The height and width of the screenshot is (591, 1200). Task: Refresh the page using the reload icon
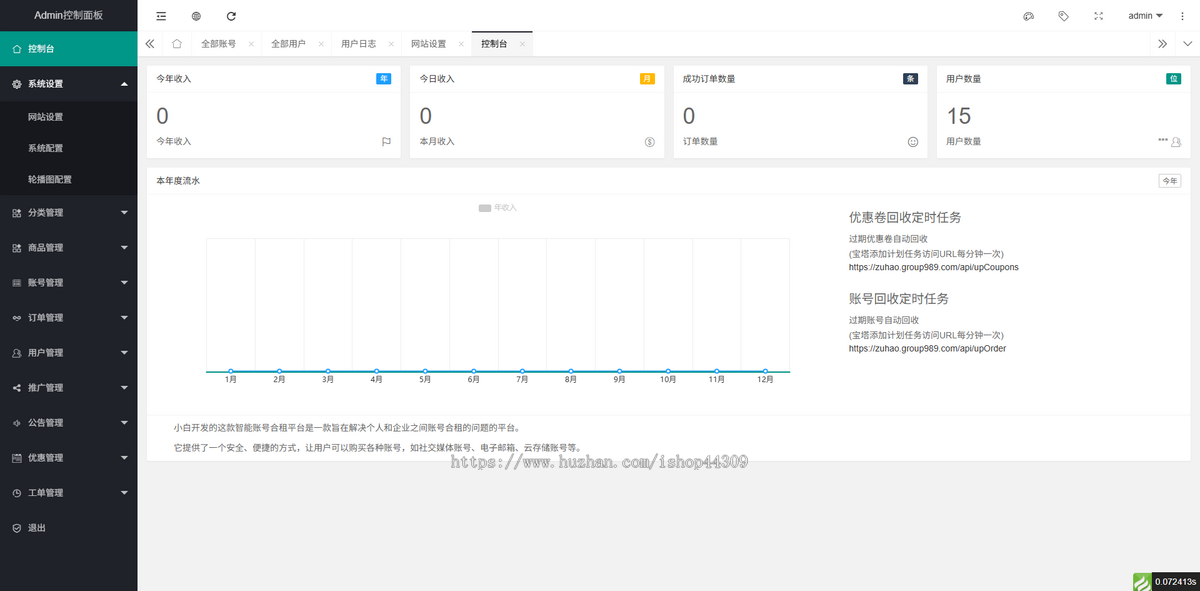231,16
